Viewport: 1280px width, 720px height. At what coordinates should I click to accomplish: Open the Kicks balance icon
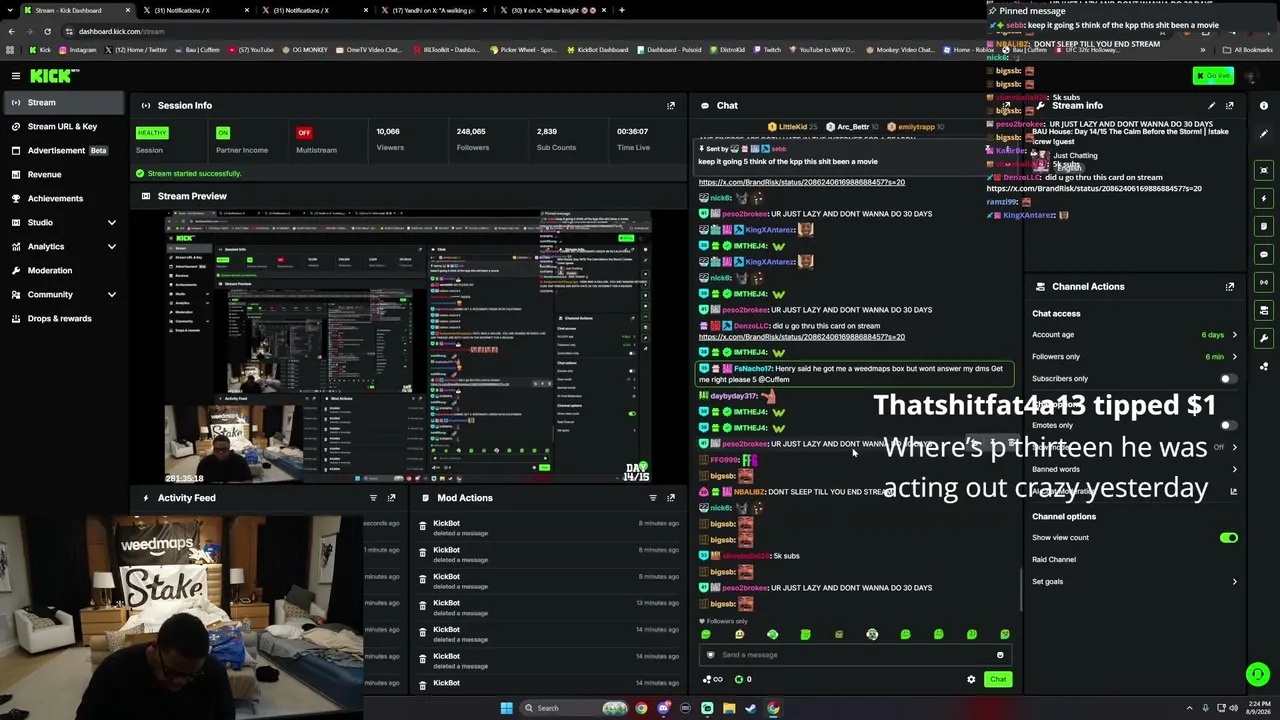coord(739,680)
